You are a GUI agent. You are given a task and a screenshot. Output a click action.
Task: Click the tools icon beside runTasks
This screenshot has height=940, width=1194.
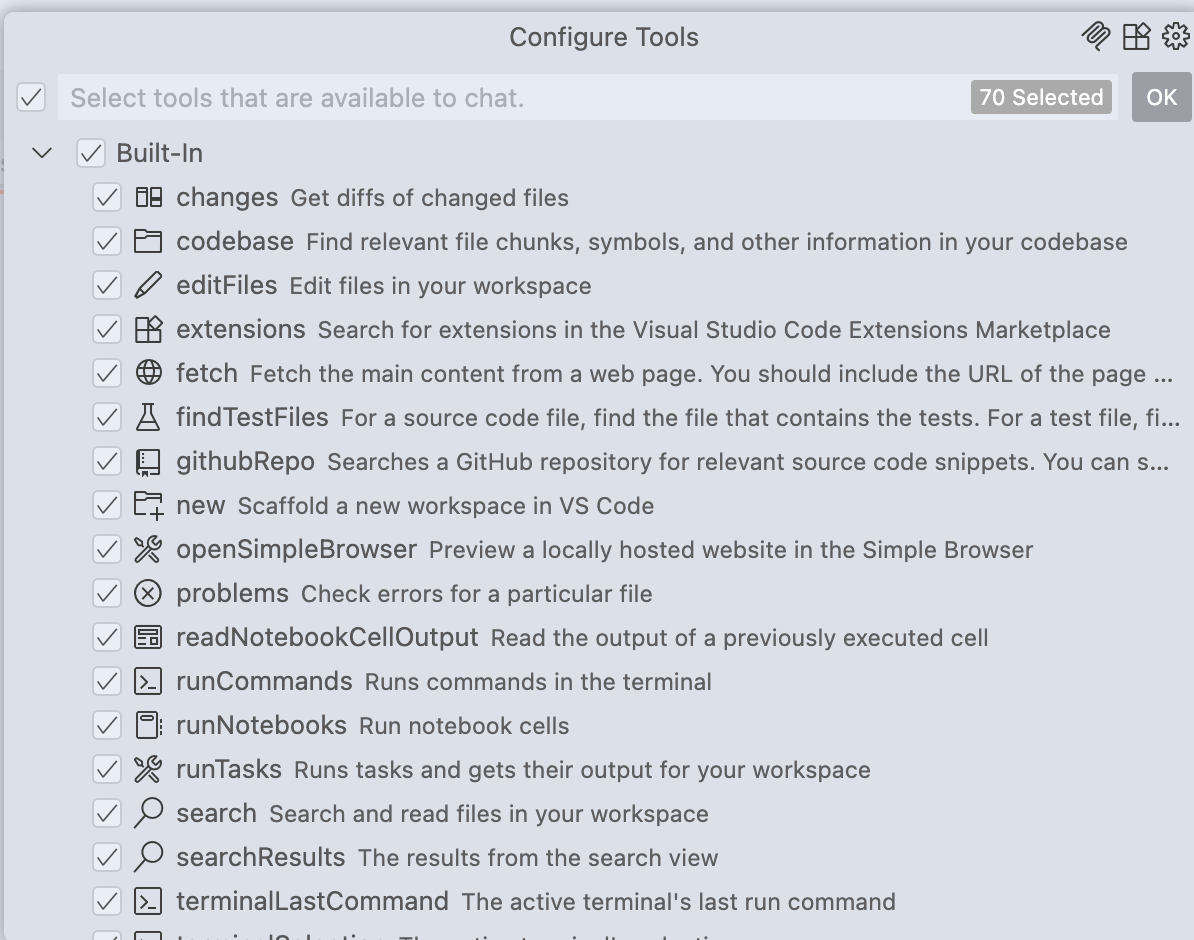pyautogui.click(x=148, y=769)
